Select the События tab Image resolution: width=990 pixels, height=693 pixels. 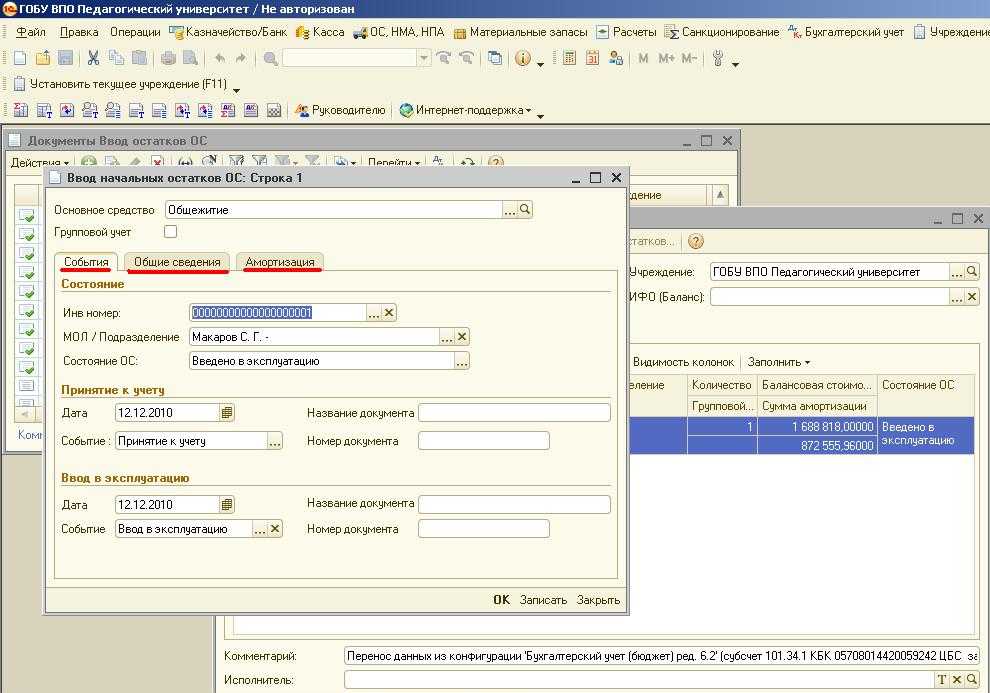pos(86,262)
